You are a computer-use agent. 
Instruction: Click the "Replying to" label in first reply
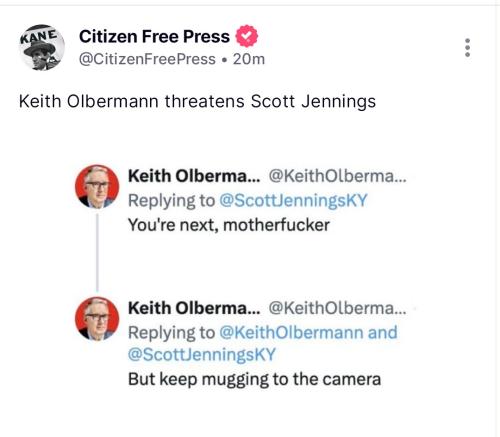pyautogui.click(x=172, y=201)
